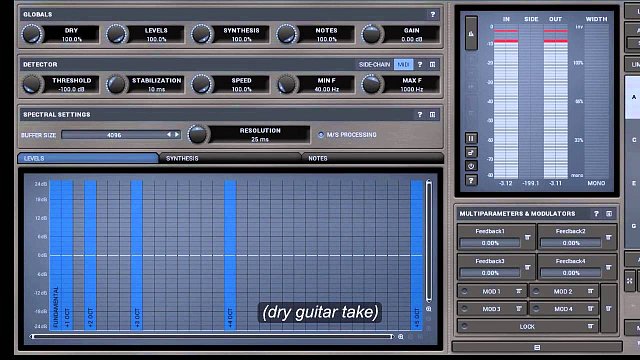Open the Feedback1 multiparameter menu icon

[527, 237]
